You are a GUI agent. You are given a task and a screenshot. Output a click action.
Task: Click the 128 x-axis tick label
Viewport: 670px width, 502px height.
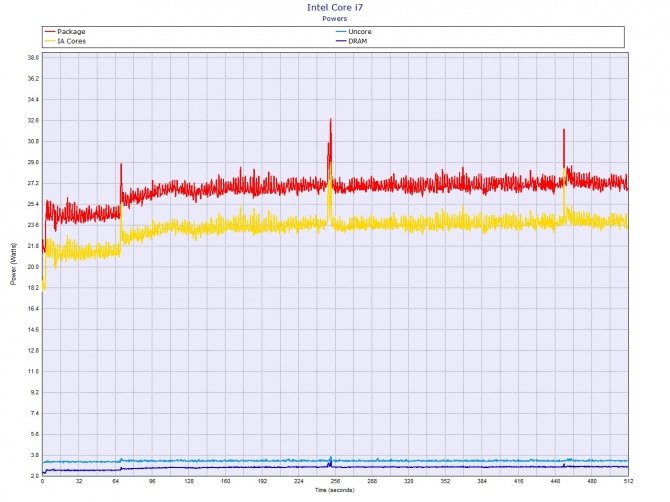[189, 481]
